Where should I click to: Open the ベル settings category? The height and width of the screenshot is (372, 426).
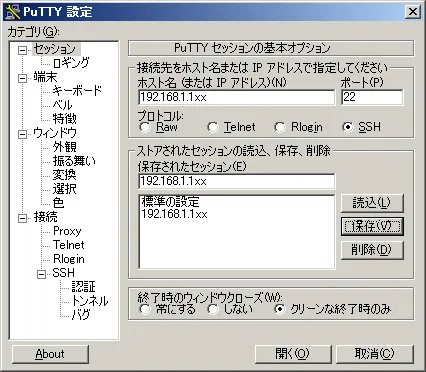tap(62, 105)
